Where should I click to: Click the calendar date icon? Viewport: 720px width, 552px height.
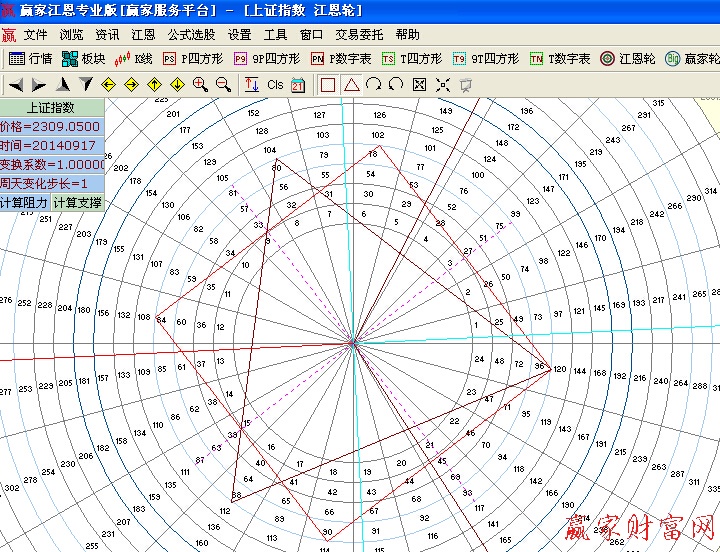pyautogui.click(x=298, y=85)
